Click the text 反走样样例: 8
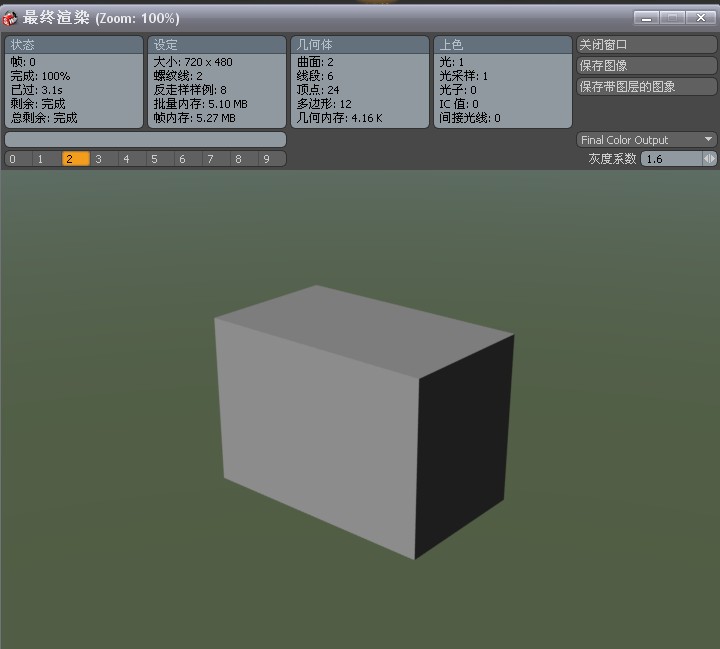 click(x=190, y=90)
